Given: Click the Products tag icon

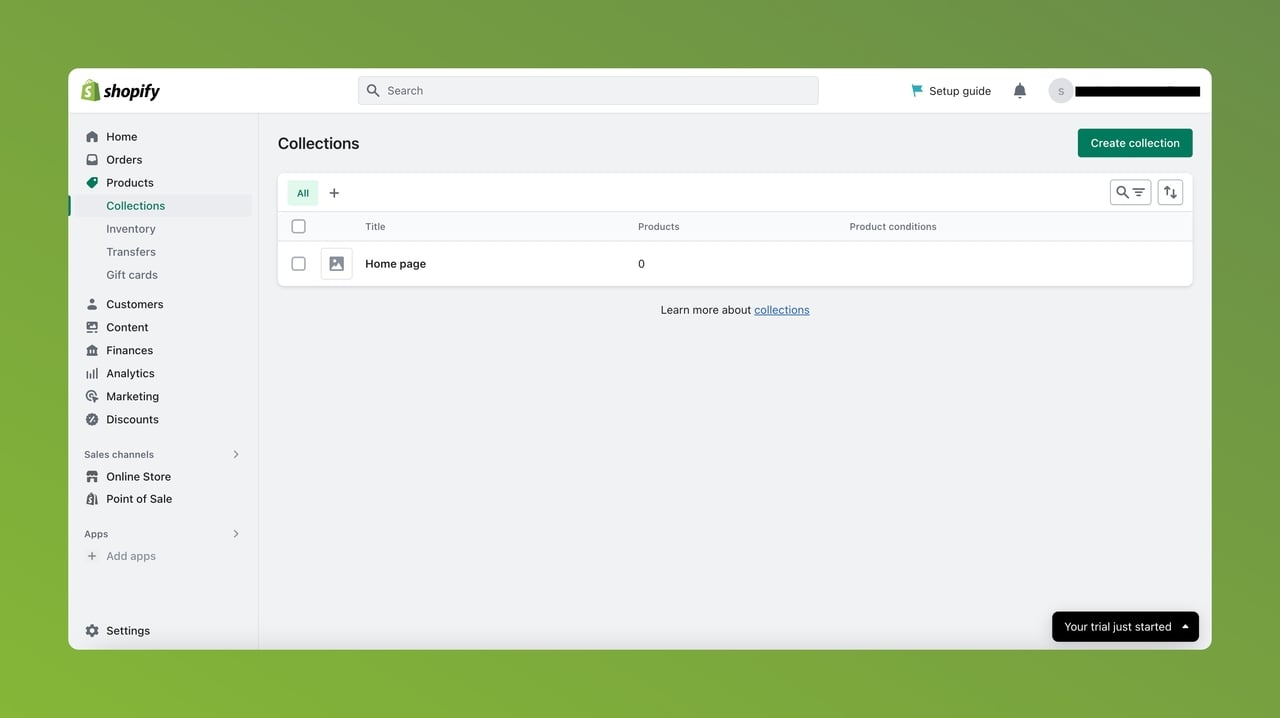Looking at the screenshot, I should tap(92, 183).
